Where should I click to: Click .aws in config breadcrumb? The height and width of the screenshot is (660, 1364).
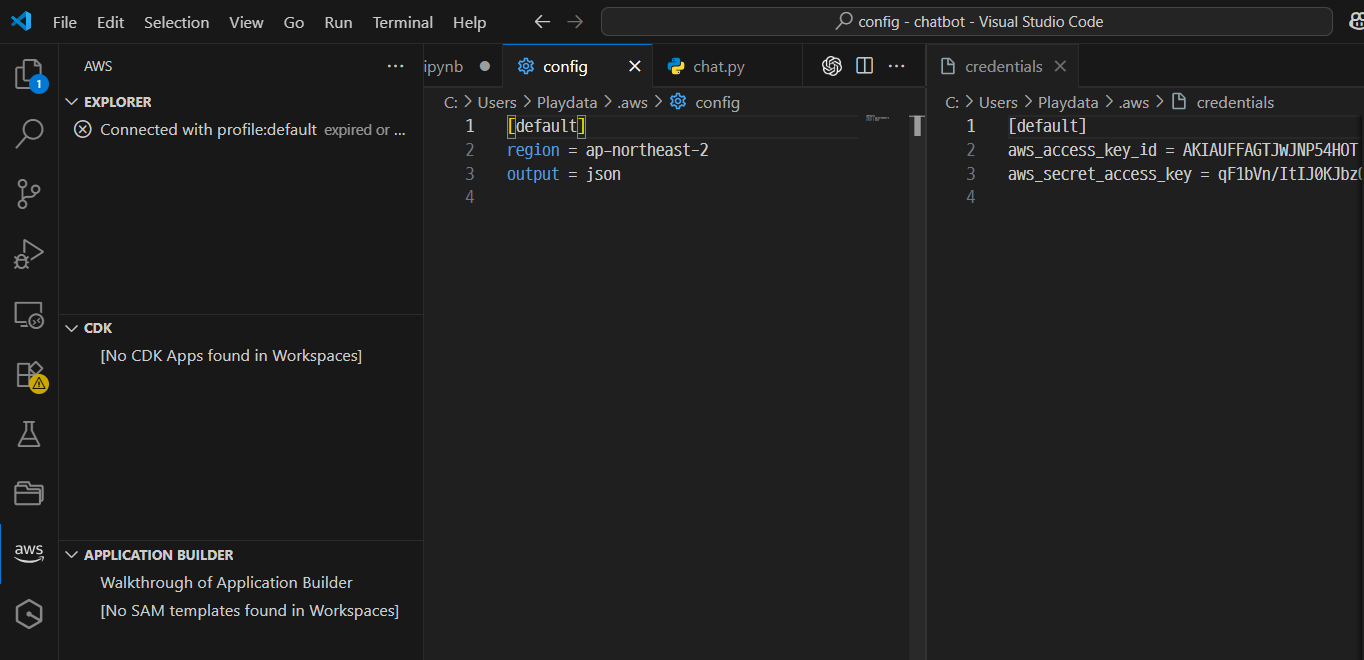tap(632, 102)
